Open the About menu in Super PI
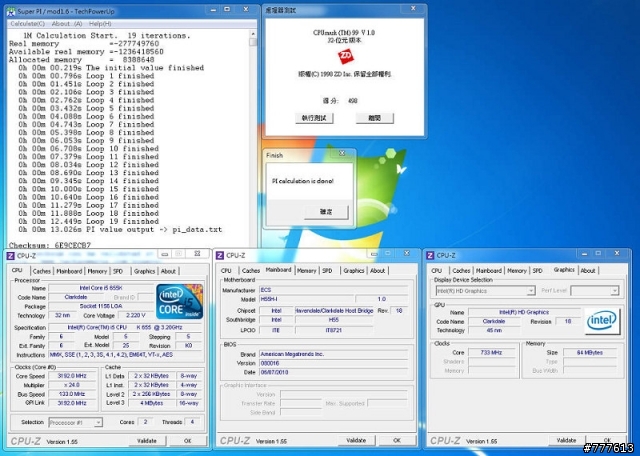This screenshot has height=456, width=640. (x=67, y=24)
